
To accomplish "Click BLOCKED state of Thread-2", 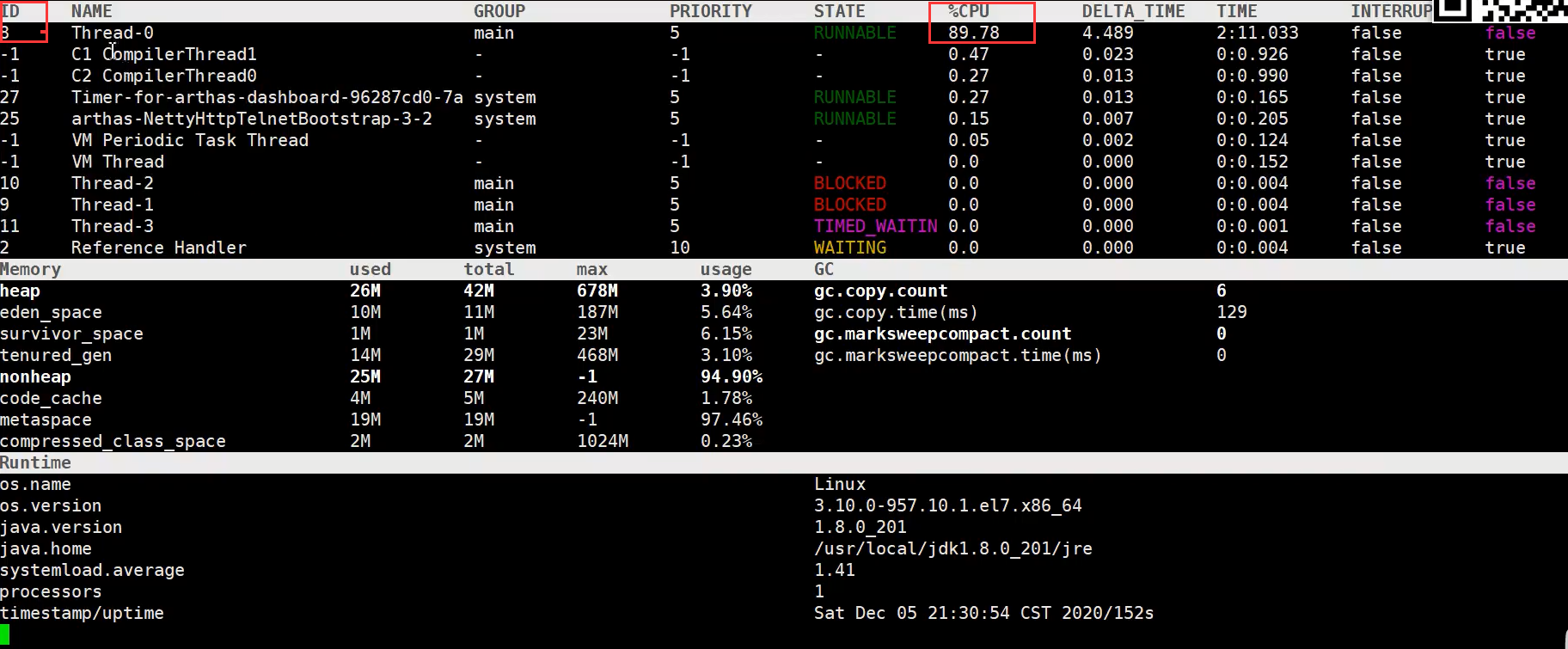I will (849, 183).
